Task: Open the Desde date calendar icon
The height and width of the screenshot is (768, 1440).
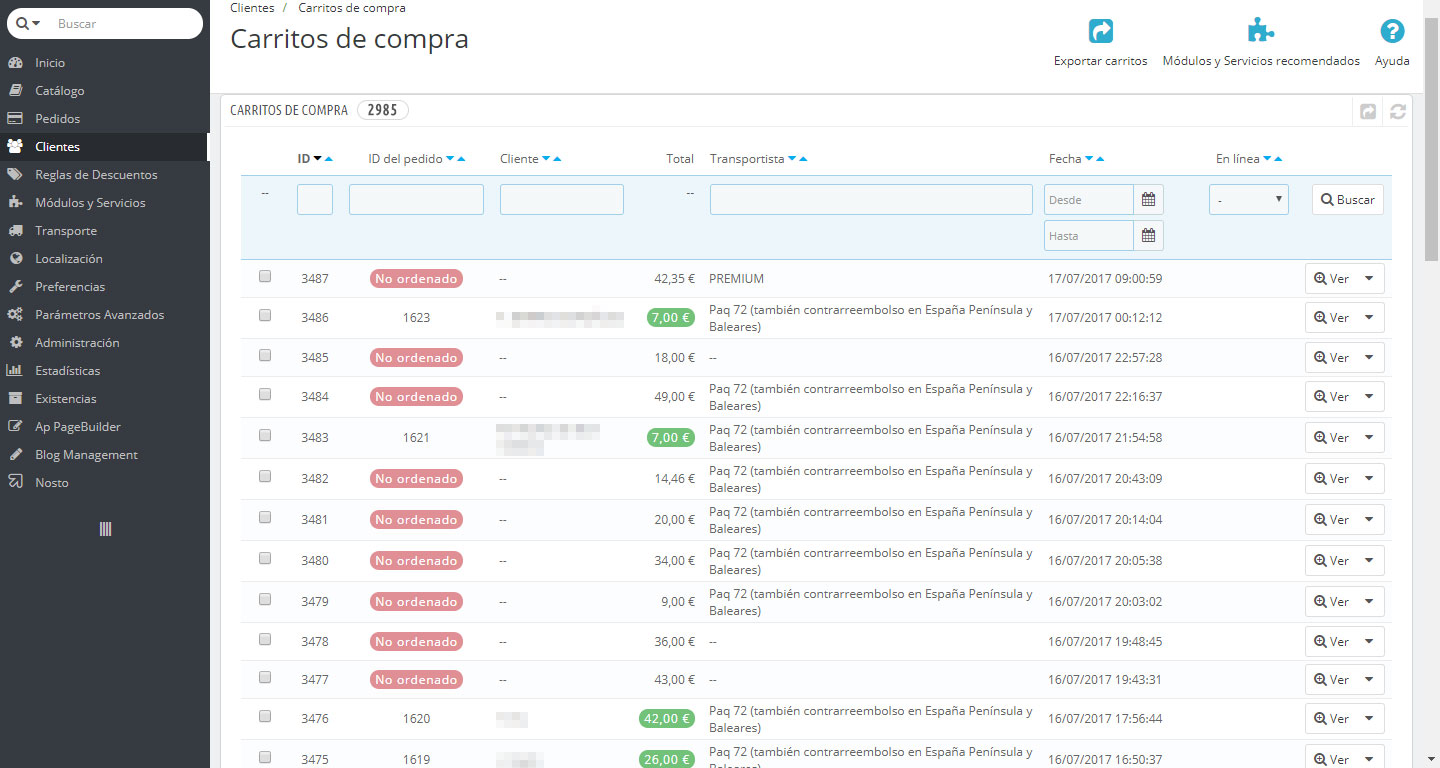Action: [1148, 200]
